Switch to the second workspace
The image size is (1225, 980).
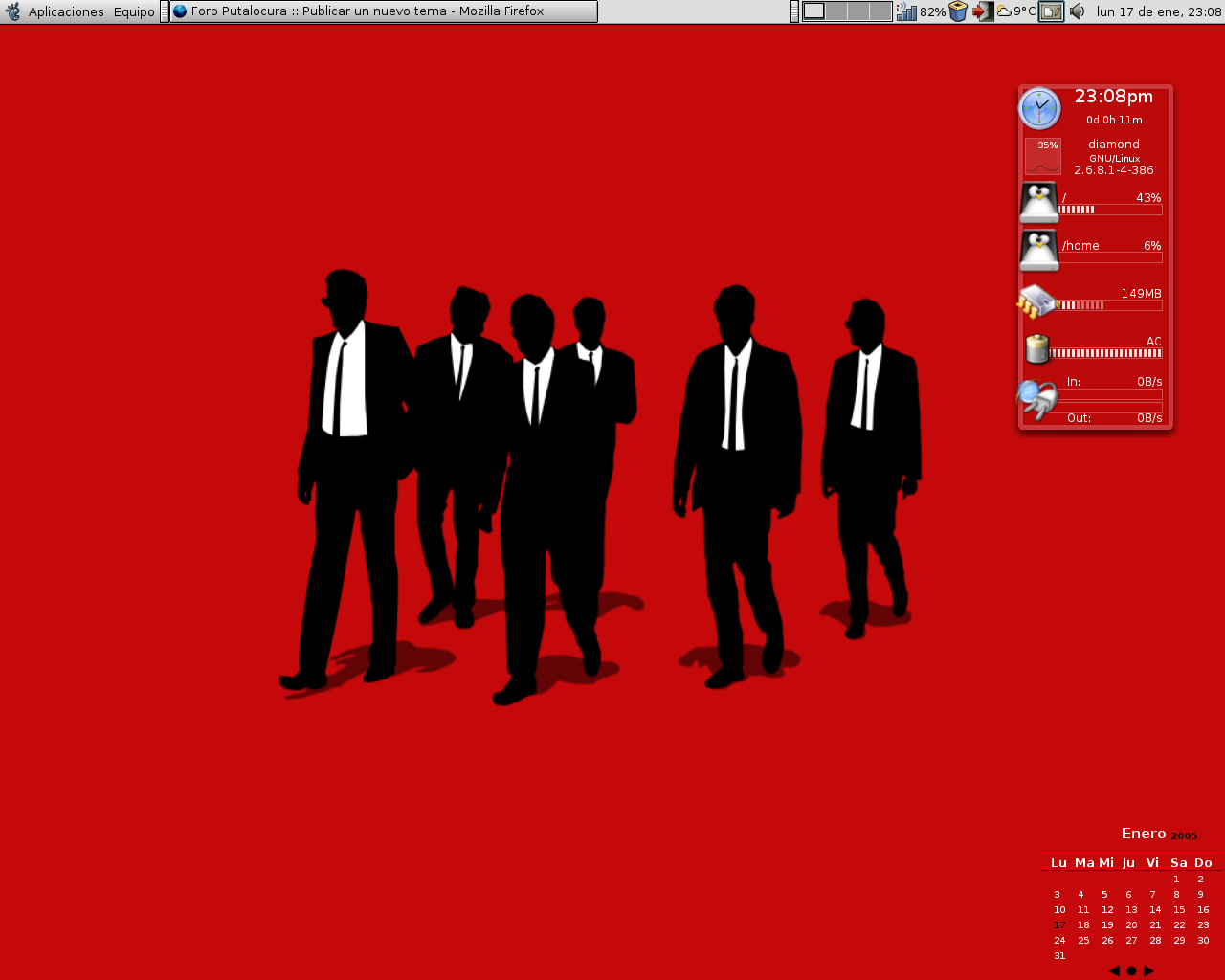[836, 11]
